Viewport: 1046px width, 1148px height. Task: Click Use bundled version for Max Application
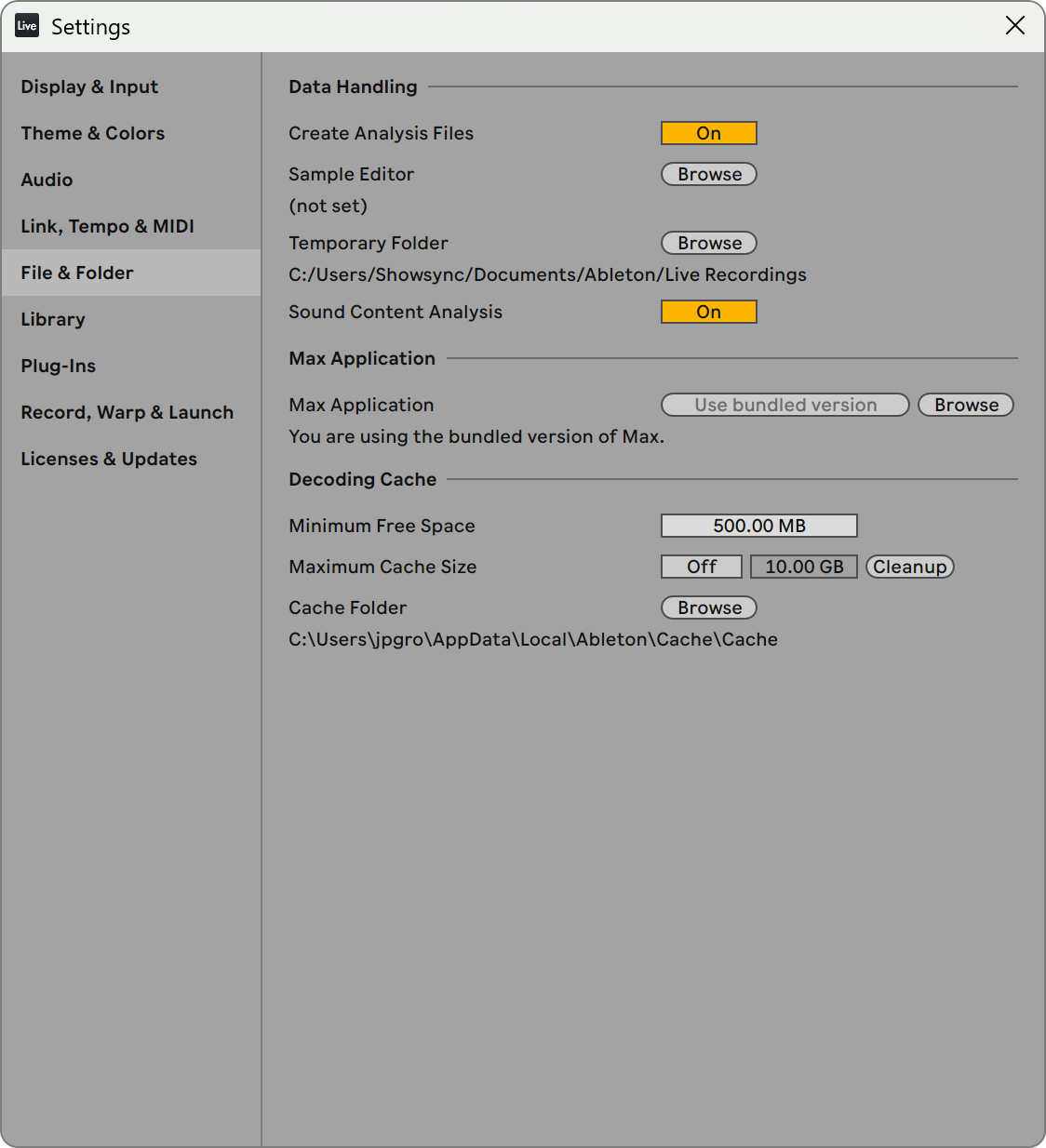tap(784, 405)
